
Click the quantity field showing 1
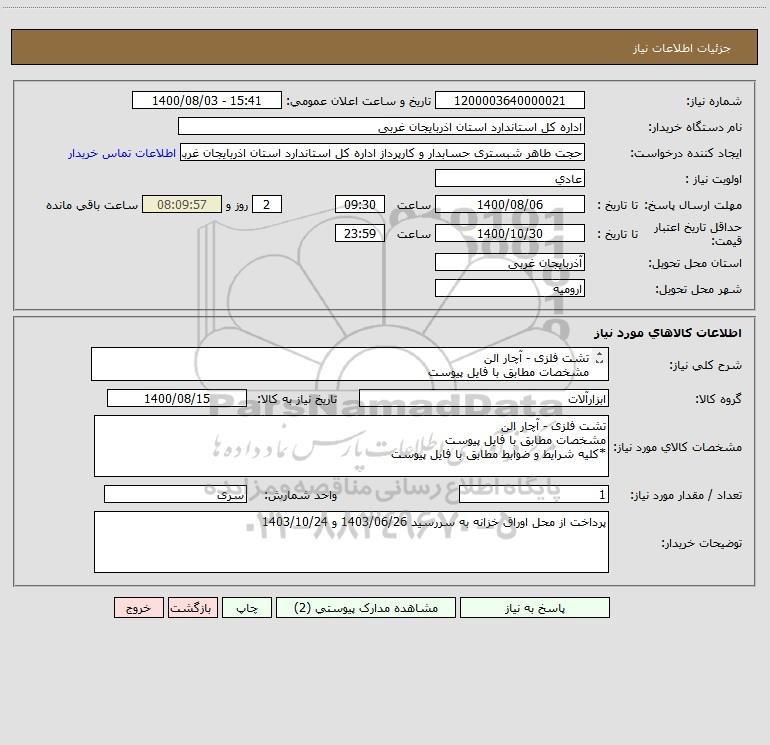pyautogui.click(x=534, y=494)
